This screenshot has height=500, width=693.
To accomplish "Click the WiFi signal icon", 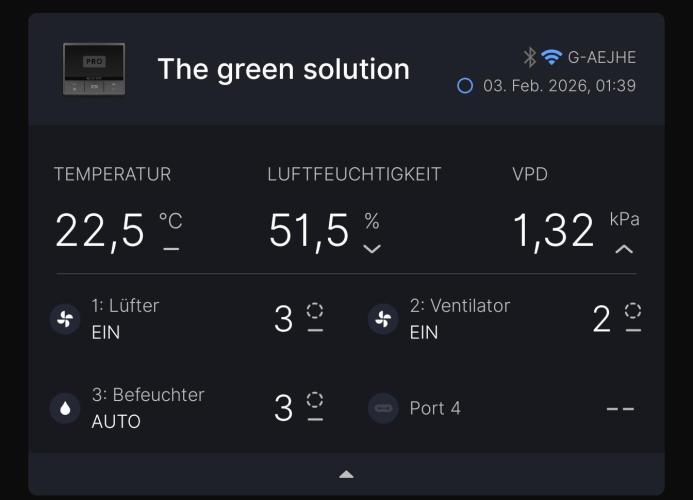I will [551, 57].
